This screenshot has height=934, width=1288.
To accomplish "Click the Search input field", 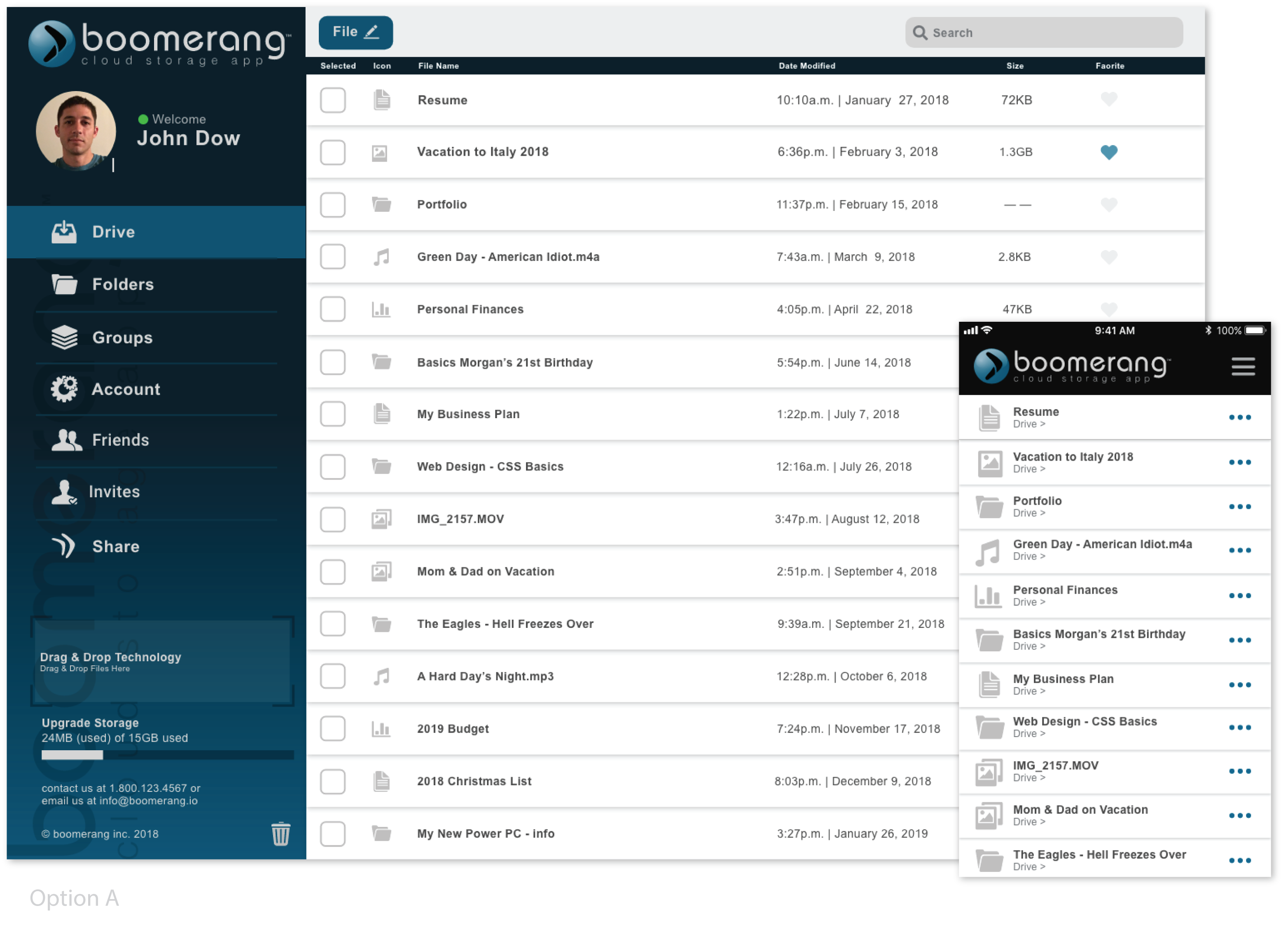I will point(1044,32).
